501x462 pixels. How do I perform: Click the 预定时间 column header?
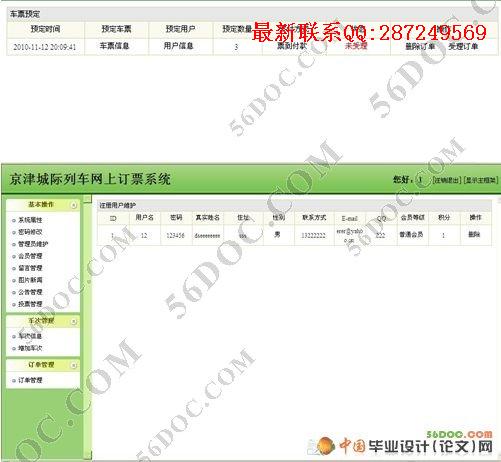[x=45, y=29]
